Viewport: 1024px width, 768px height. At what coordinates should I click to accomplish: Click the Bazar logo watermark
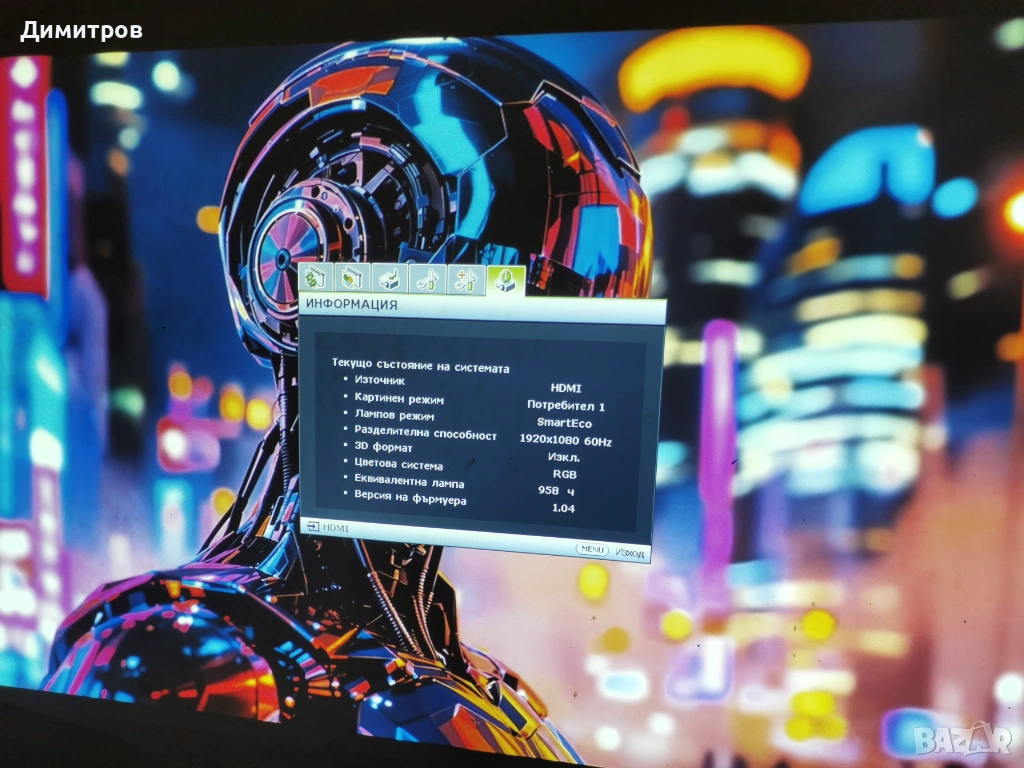click(962, 738)
